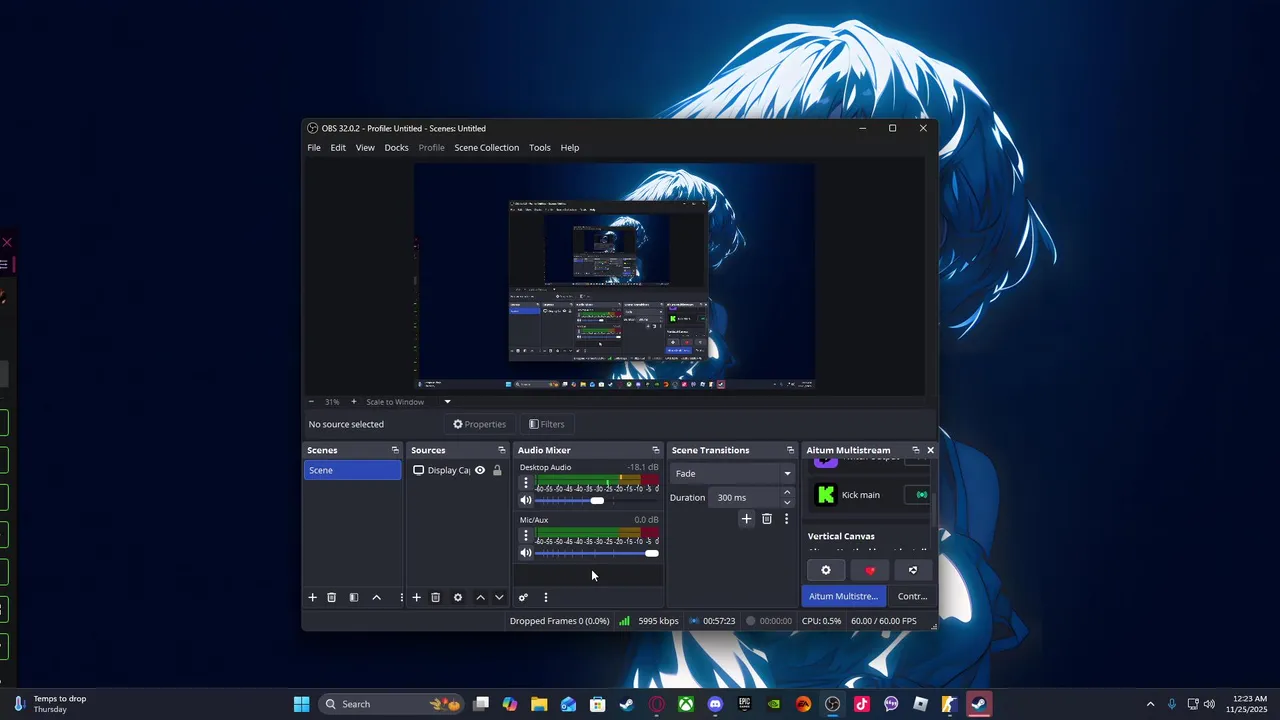Screen dimensions: 1280x720
Task: Open preview scaling dropdown arrow
Action: (447, 402)
